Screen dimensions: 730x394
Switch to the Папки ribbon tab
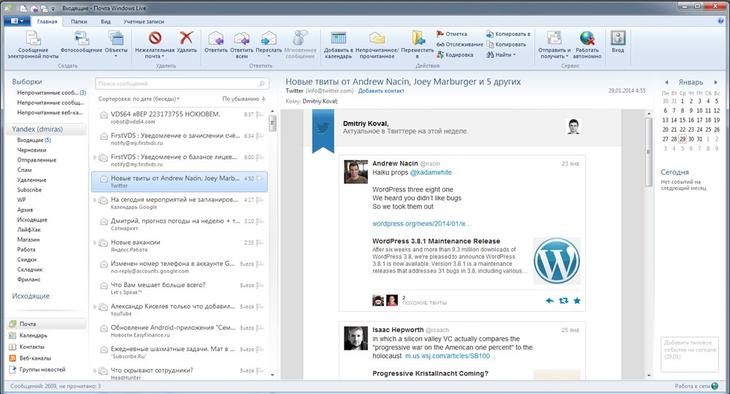coord(79,21)
